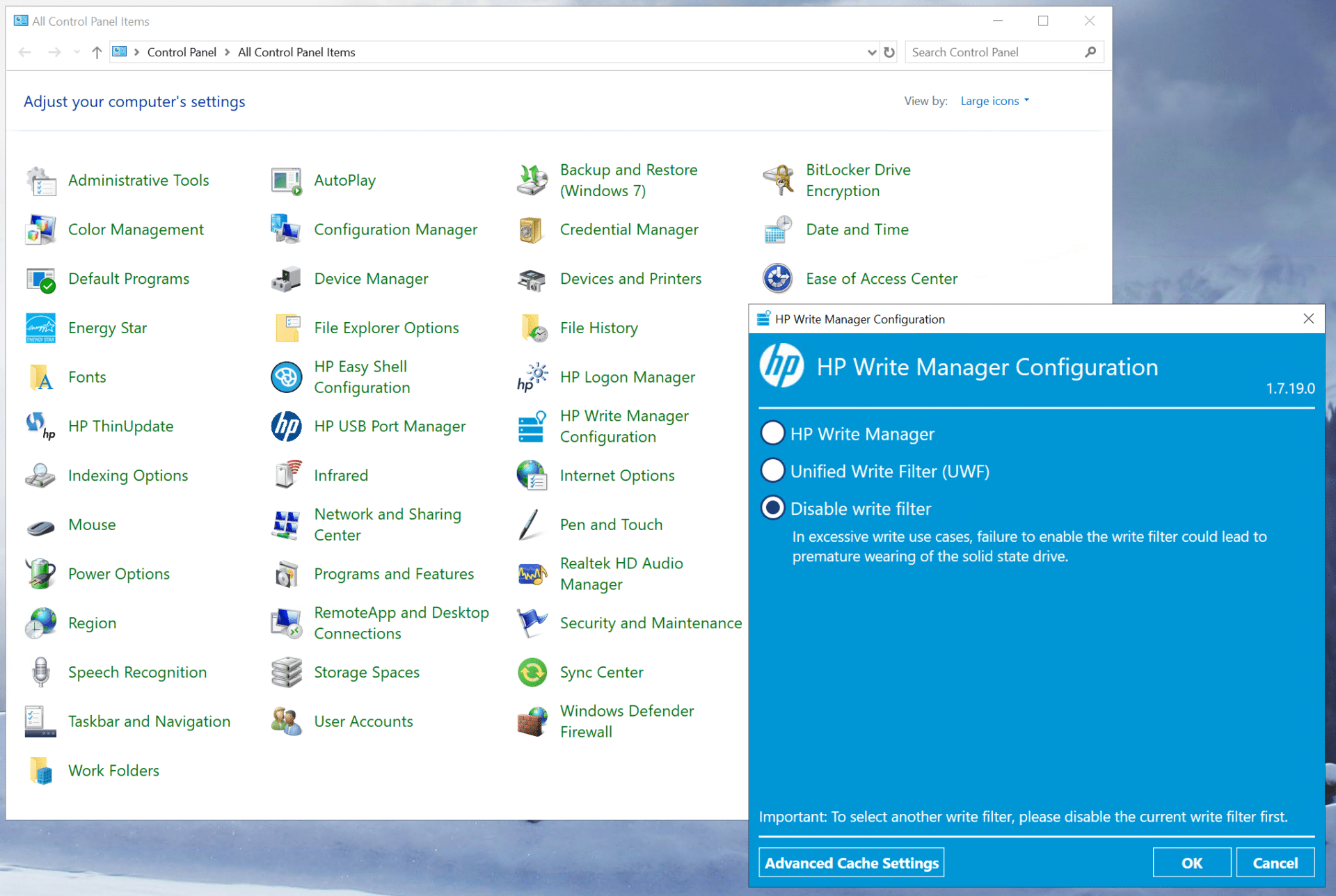Click Realtek HD Audio Manager icon
Viewport: 1336px width, 896px height.
point(532,575)
